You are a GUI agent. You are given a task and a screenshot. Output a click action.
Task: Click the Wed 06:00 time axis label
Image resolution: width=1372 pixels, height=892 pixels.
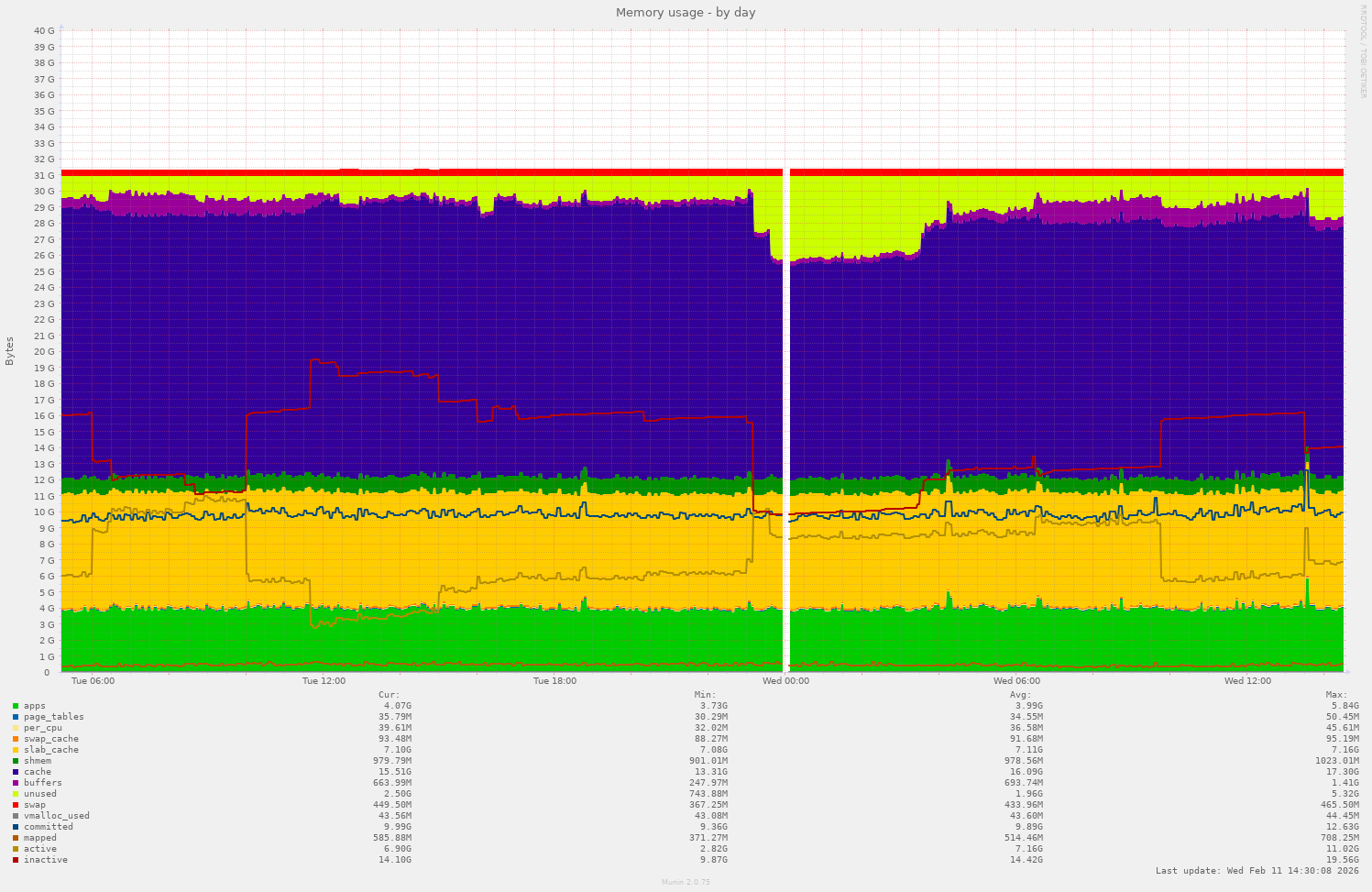pyautogui.click(x=1016, y=681)
